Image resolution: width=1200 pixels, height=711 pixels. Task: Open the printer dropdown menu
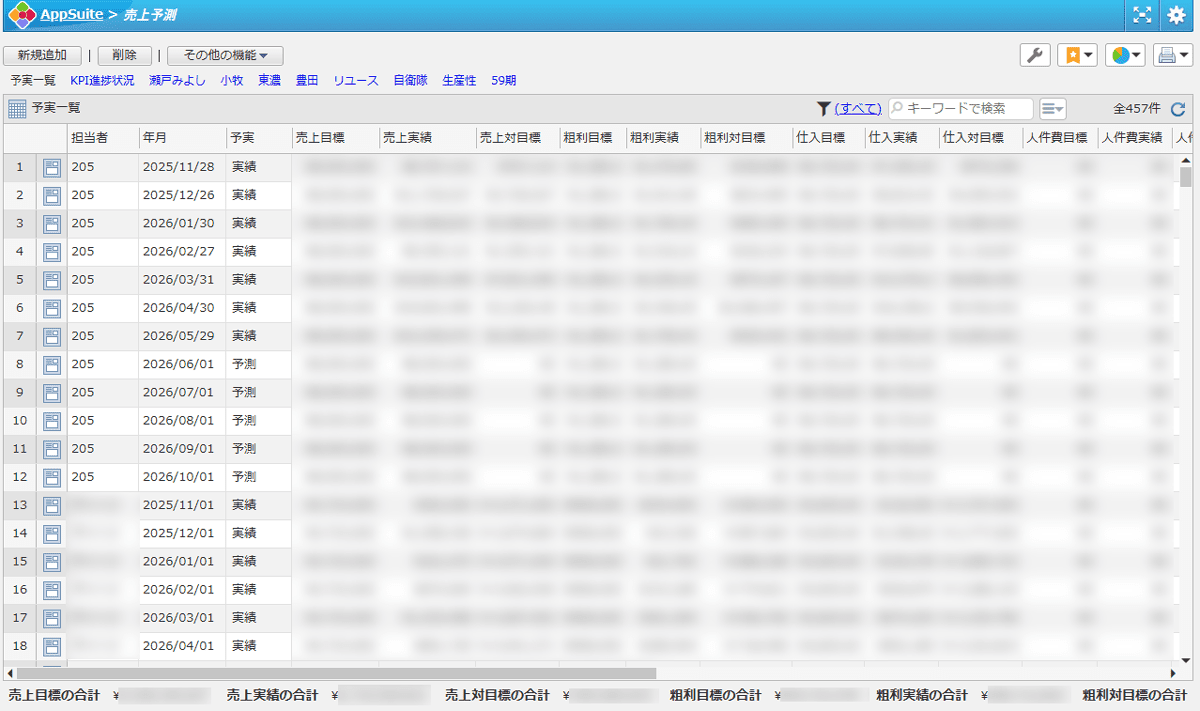click(x=1172, y=56)
